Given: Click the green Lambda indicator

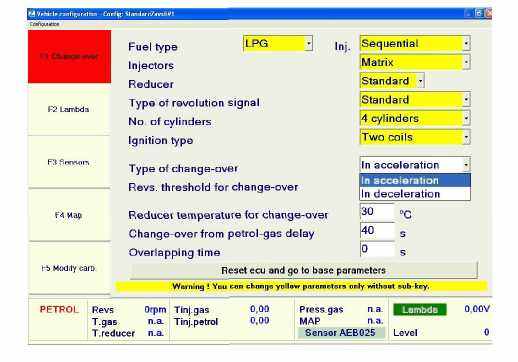Looking at the screenshot, I should click(420, 310).
